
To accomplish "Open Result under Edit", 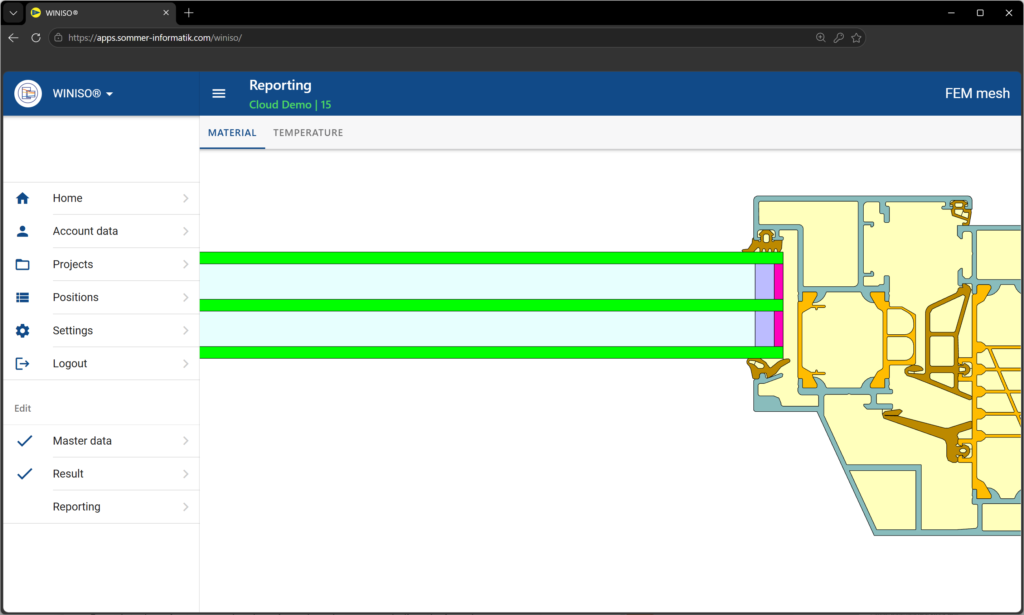I will click(x=101, y=474).
